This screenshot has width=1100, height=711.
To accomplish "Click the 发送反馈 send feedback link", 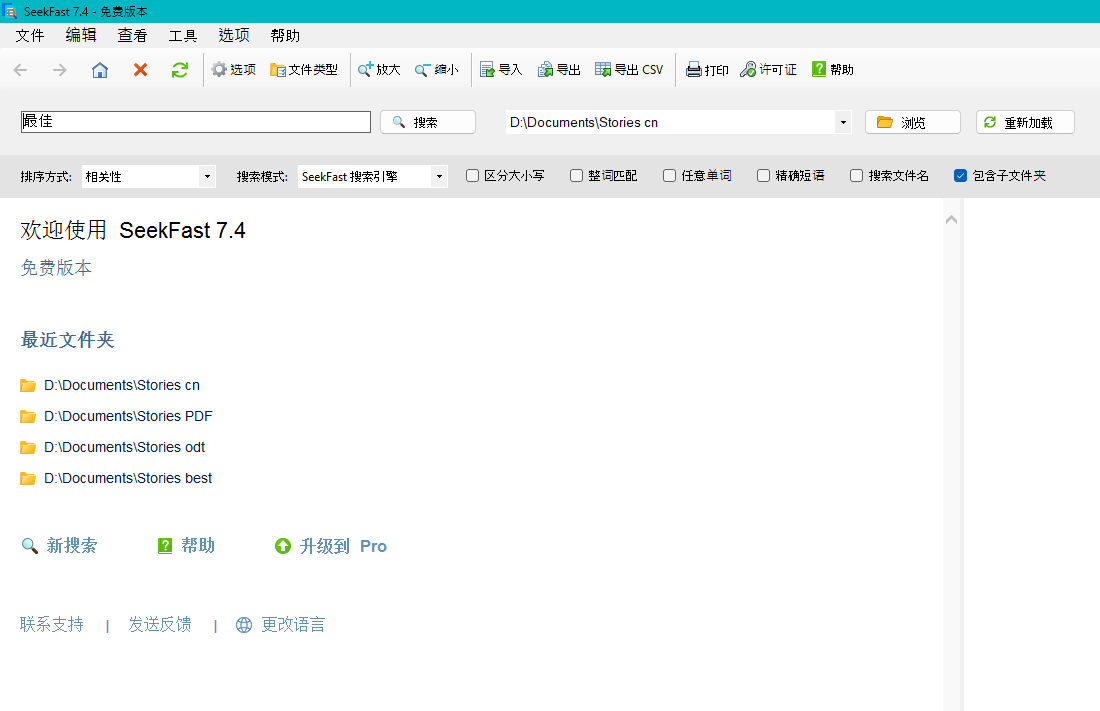I will 160,624.
